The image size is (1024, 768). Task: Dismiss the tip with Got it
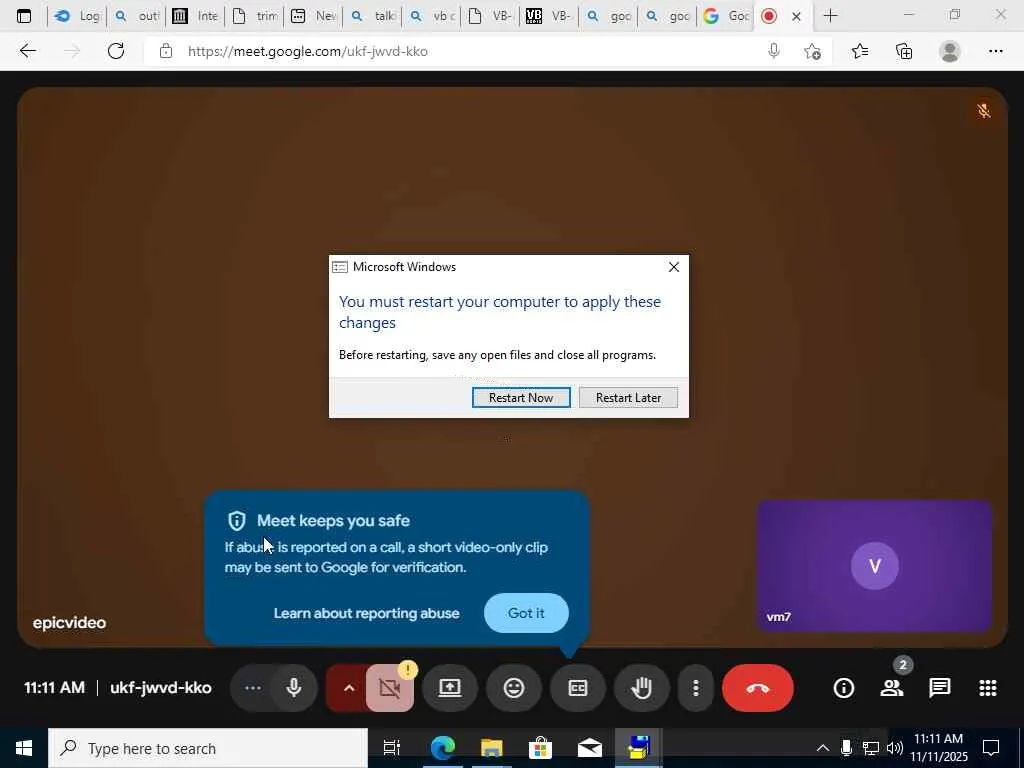[x=526, y=613]
